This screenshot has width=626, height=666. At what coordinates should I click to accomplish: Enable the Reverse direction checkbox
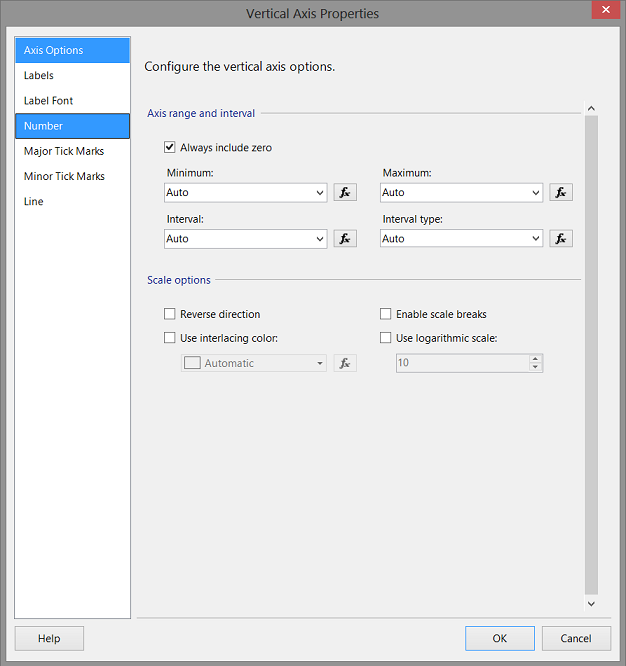pyautogui.click(x=170, y=314)
